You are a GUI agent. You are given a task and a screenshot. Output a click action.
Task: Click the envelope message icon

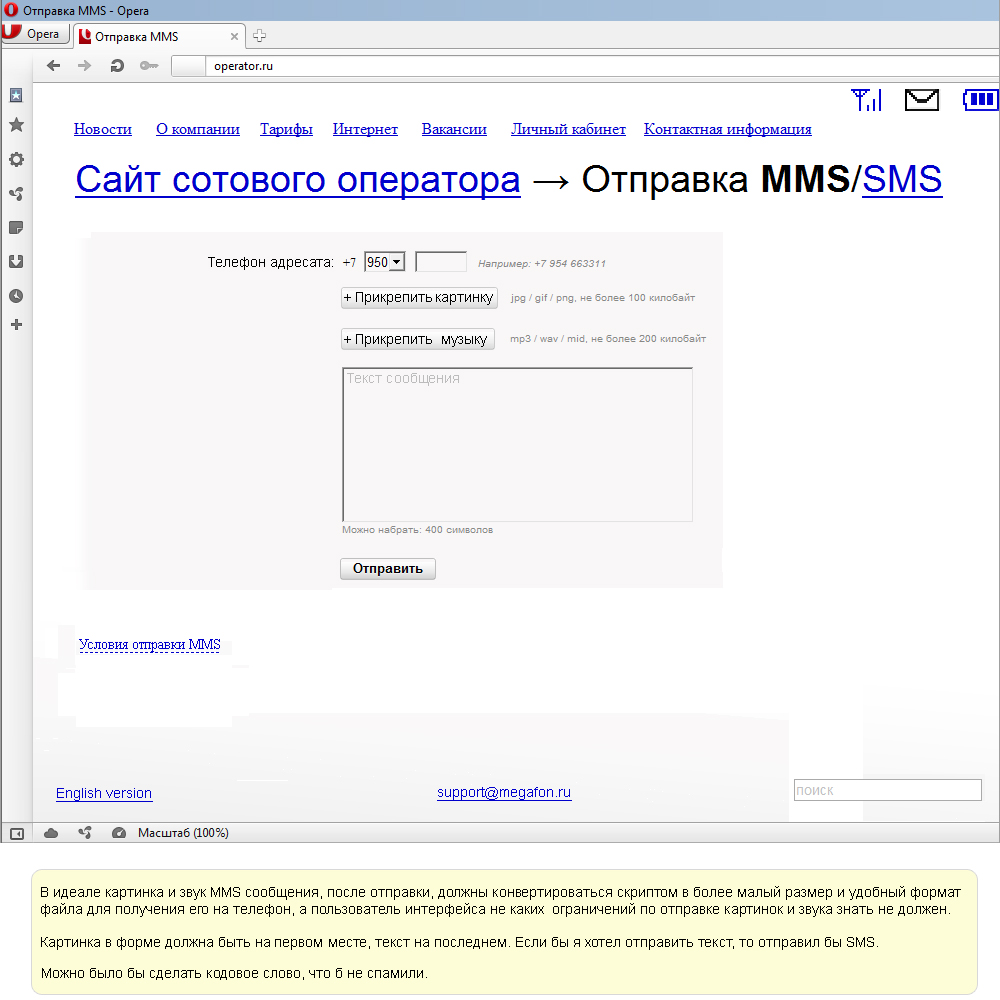pyautogui.click(x=921, y=99)
